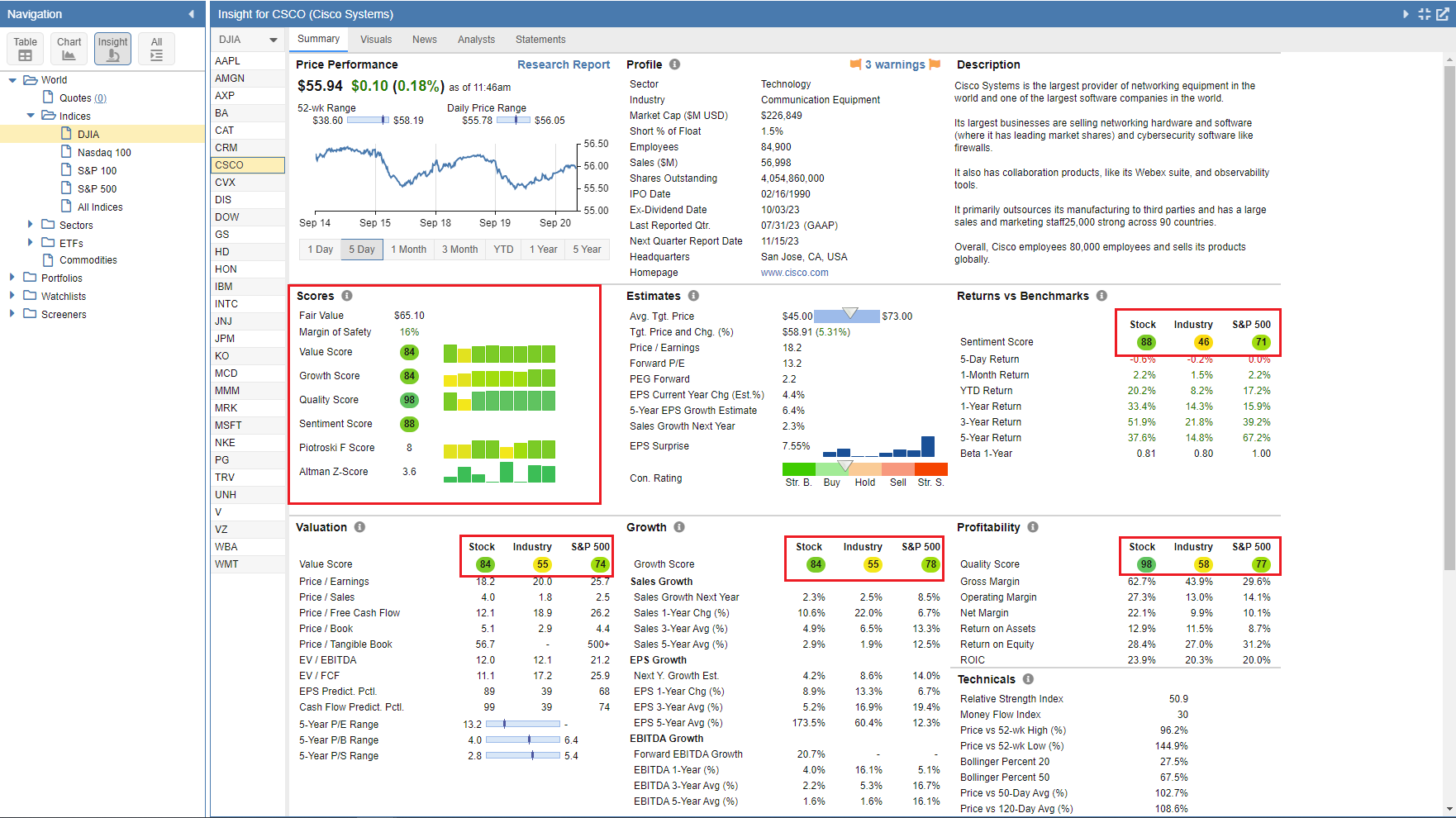
Task: Click the EPS Surprise bar chart
Action: tap(879, 446)
